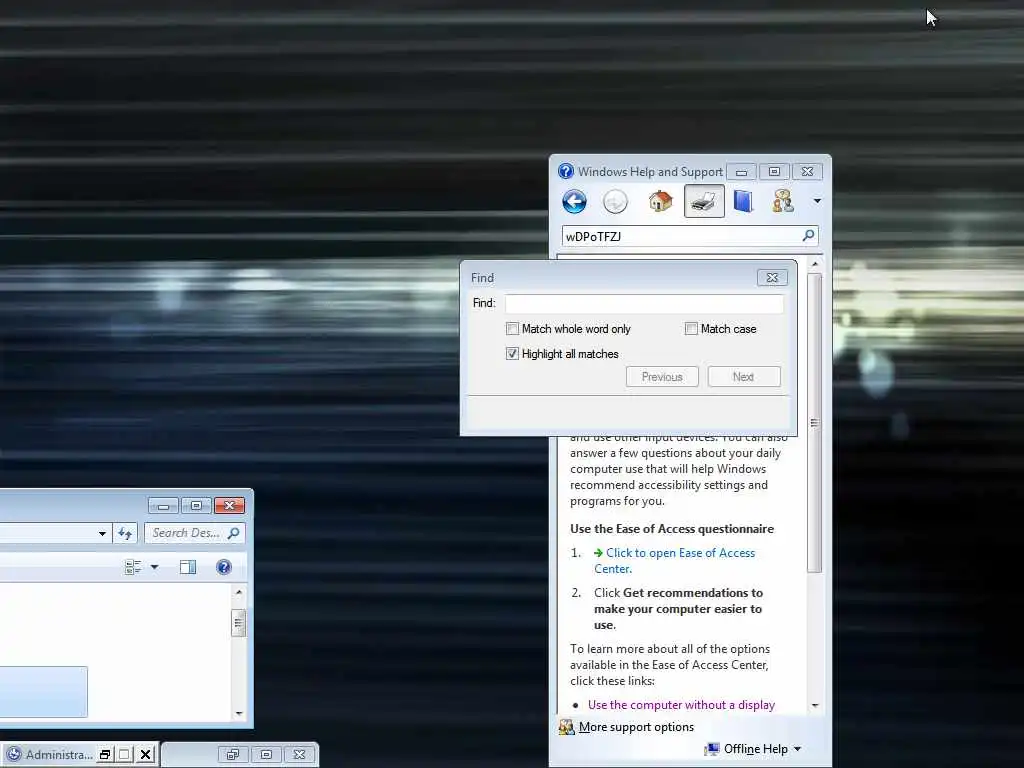Image resolution: width=1024 pixels, height=768 pixels.
Task: Click the Find text field in Find dialog
Action: (644, 304)
